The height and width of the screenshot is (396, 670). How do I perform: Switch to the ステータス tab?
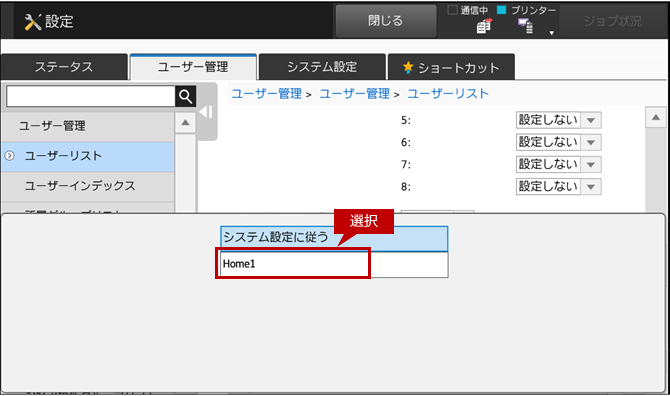64,67
